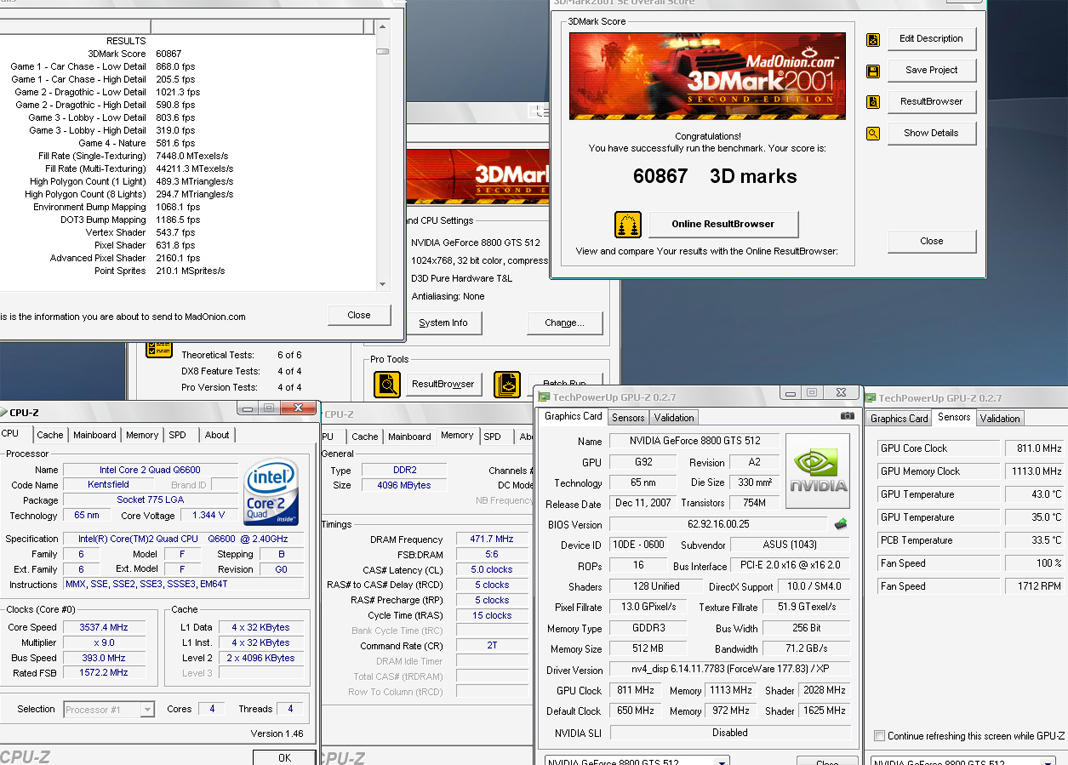Switch to Cache tab in front CPU-Z
This screenshot has width=1068, height=765.
(50, 435)
